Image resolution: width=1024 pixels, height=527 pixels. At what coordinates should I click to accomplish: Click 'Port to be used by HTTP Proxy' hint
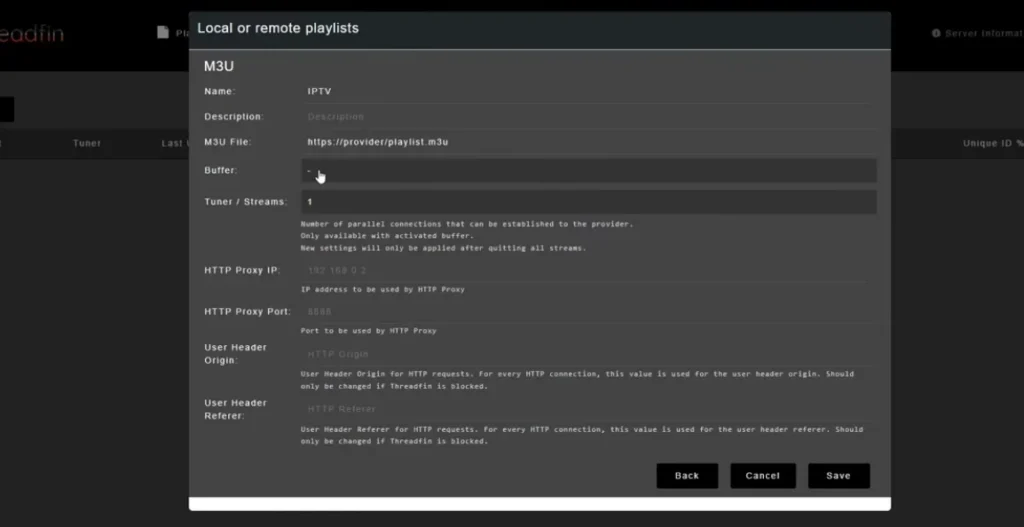tap(368, 331)
